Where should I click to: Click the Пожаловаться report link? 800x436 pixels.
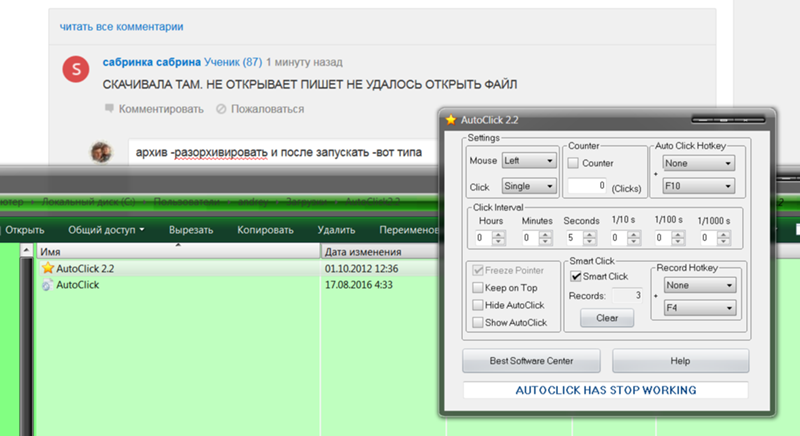tap(260, 109)
